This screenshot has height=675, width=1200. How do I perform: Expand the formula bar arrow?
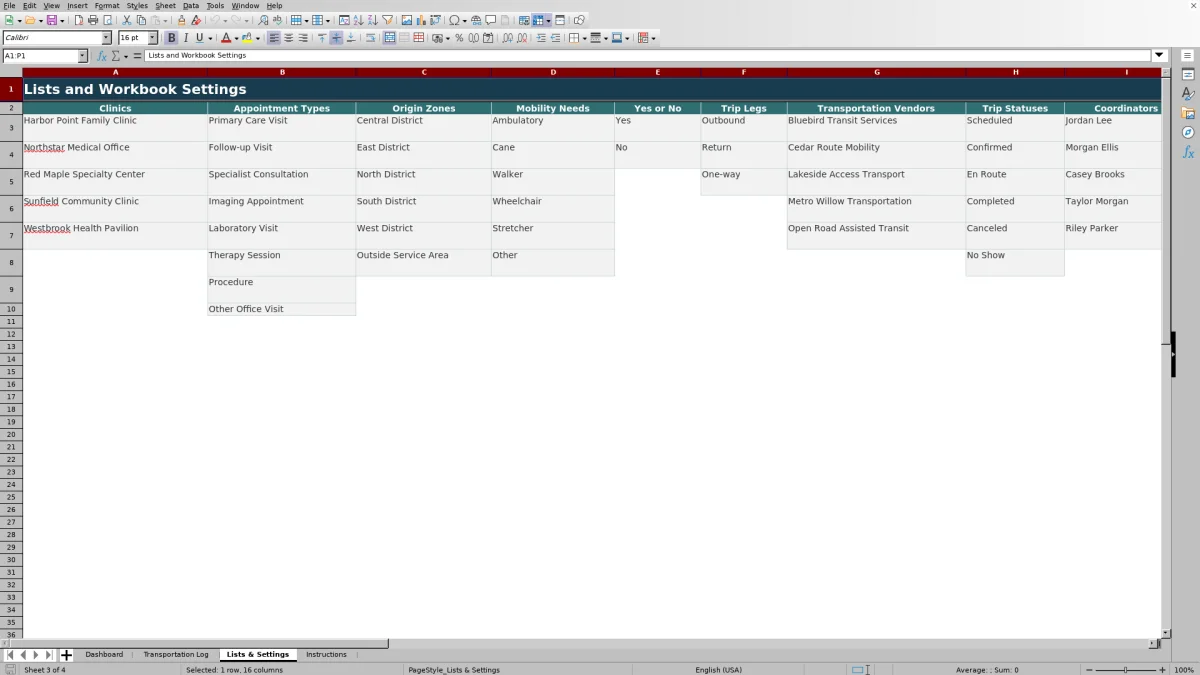pos(1159,56)
